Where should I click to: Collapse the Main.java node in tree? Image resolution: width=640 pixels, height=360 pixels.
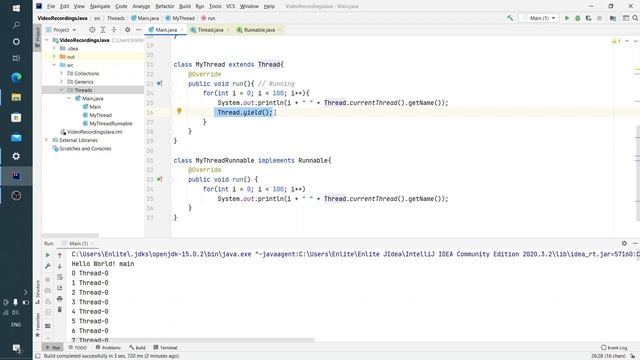[69, 98]
